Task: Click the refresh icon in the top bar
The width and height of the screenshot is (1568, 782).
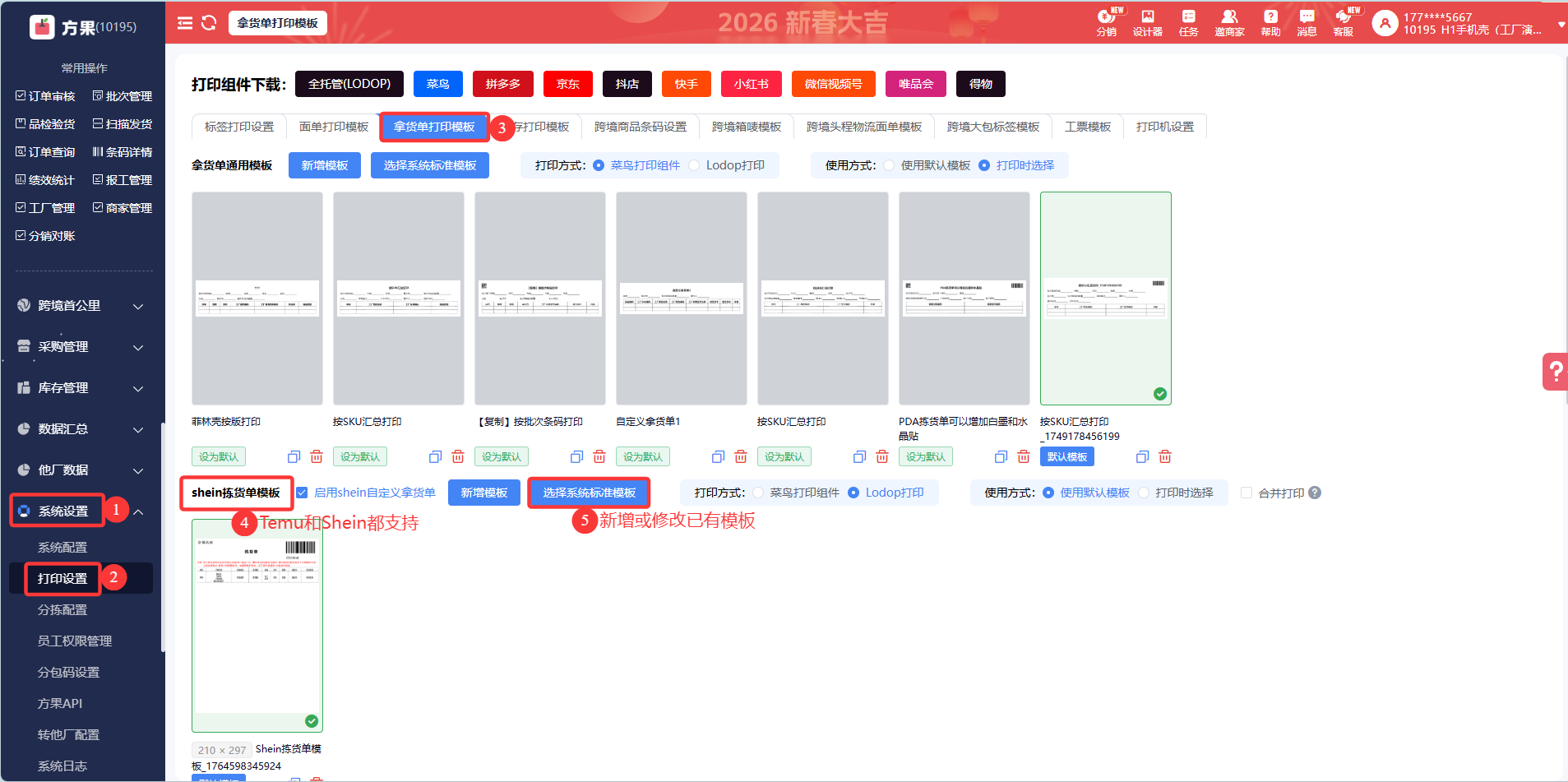Action: click(209, 23)
